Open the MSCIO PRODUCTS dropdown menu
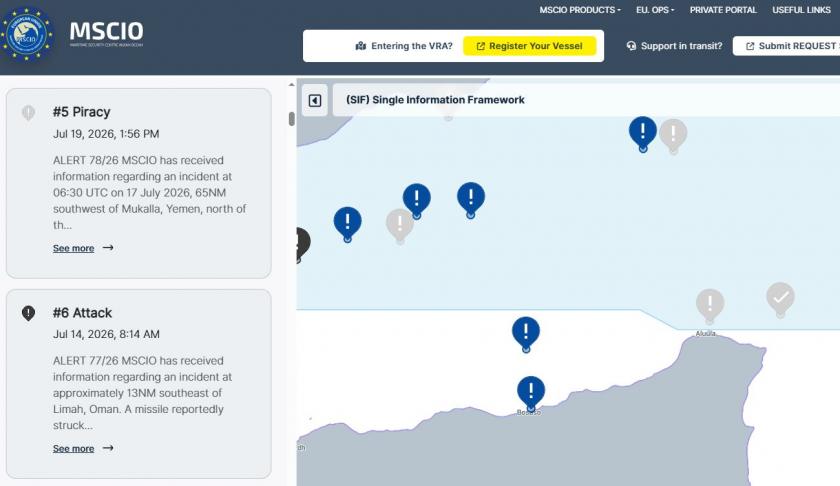Screen dimensions: 840x486 pyautogui.click(x=580, y=10)
